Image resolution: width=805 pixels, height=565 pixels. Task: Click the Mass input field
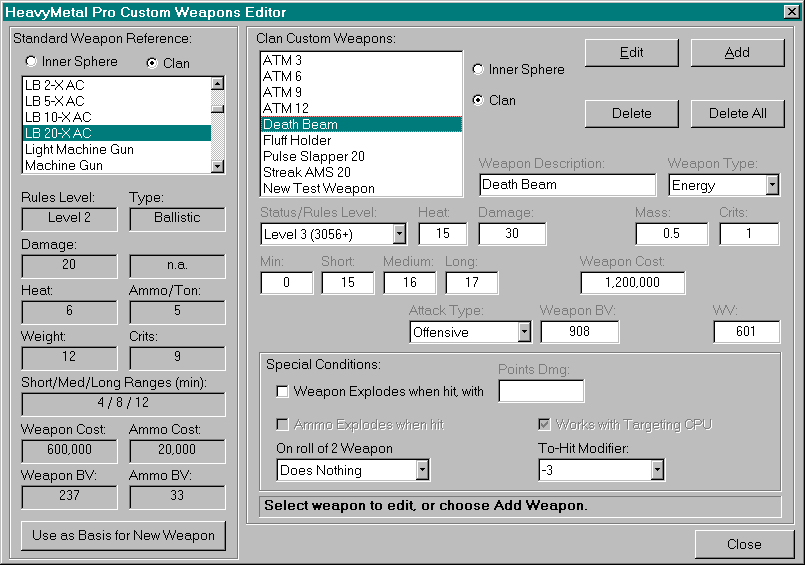(672, 233)
